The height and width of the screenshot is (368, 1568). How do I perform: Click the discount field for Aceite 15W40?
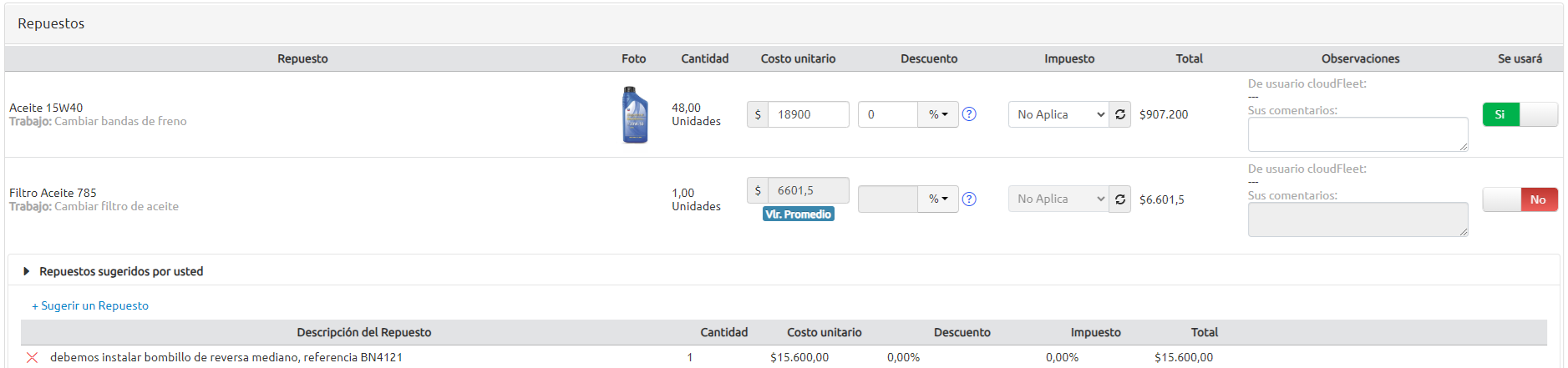pyautogui.click(x=888, y=114)
